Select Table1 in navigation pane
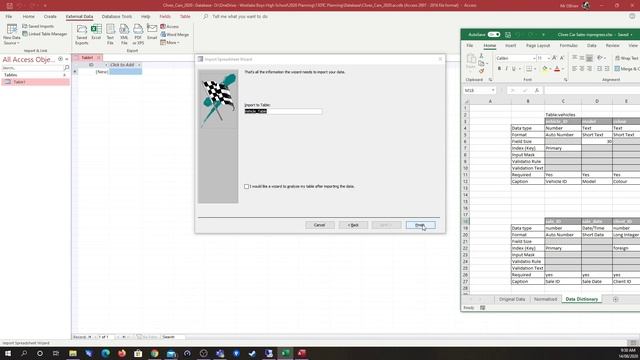640x360 pixels. click(x=36, y=82)
